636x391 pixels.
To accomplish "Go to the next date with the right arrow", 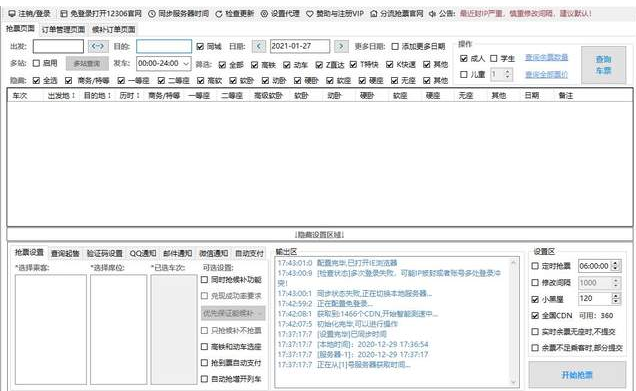I will (341, 46).
